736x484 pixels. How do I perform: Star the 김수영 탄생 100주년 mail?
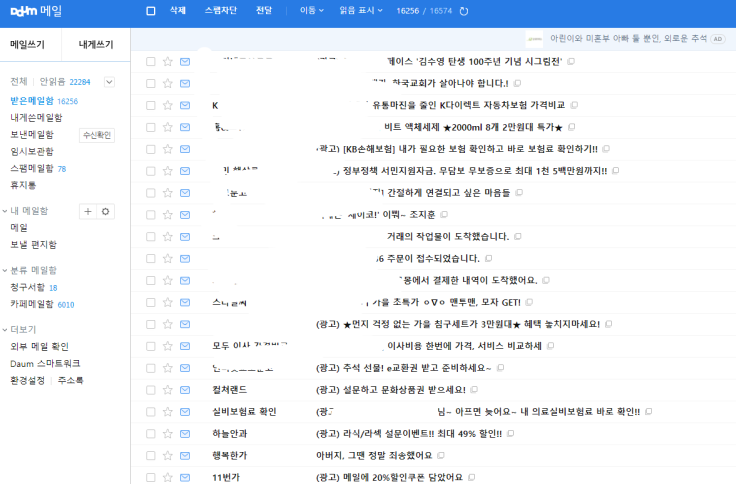point(168,61)
